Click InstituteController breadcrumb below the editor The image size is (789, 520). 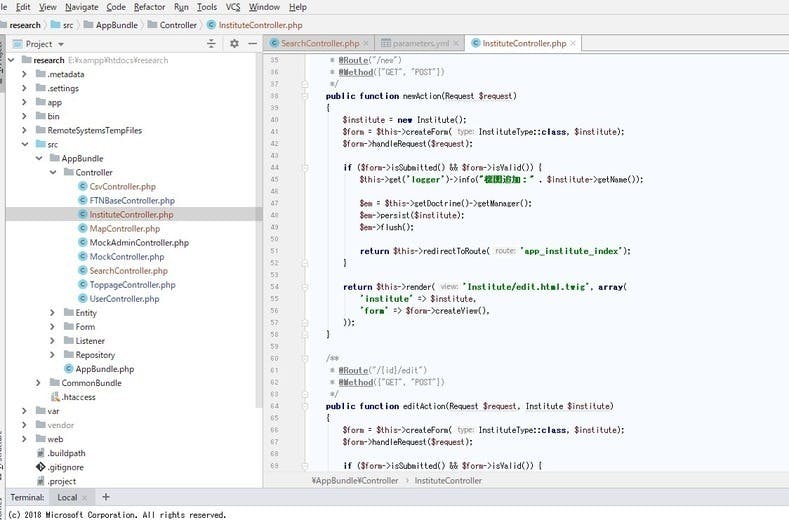point(448,481)
